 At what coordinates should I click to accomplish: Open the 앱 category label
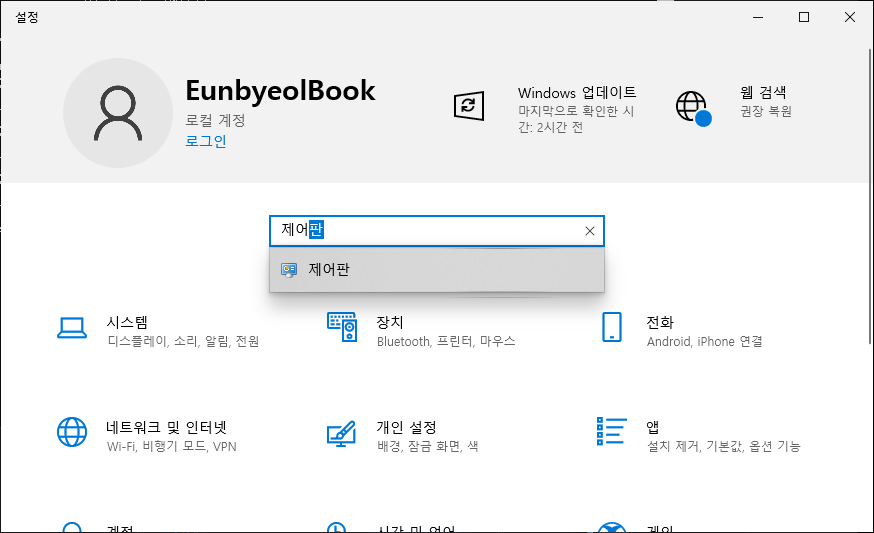[653, 428]
